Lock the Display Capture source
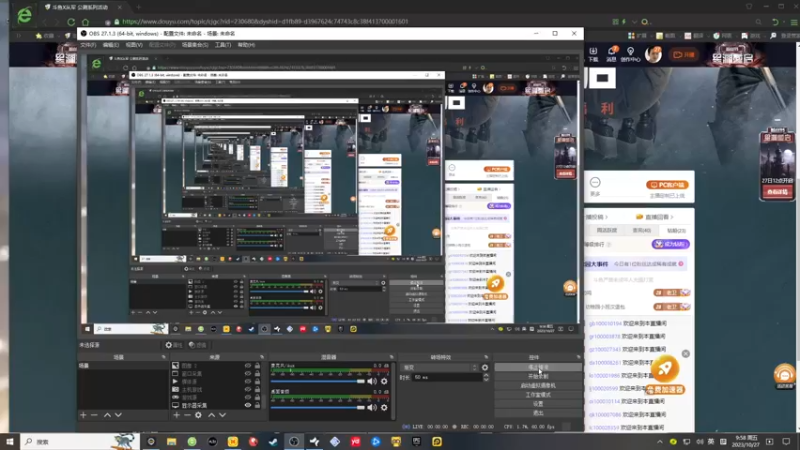The height and width of the screenshot is (450, 800). (257, 406)
